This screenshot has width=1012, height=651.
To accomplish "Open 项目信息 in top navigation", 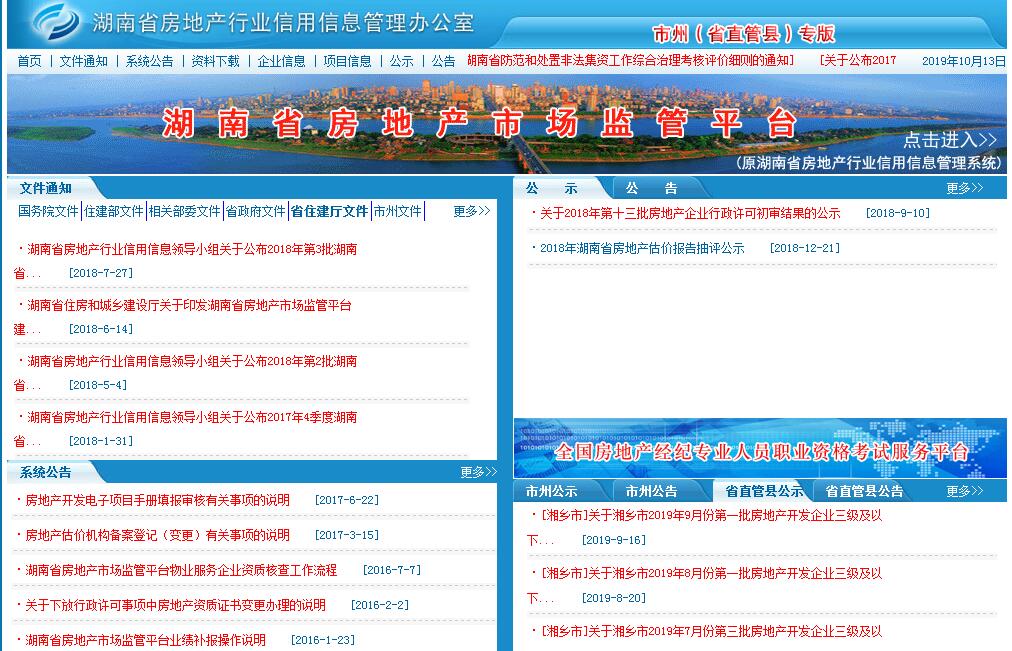I will click(347, 61).
